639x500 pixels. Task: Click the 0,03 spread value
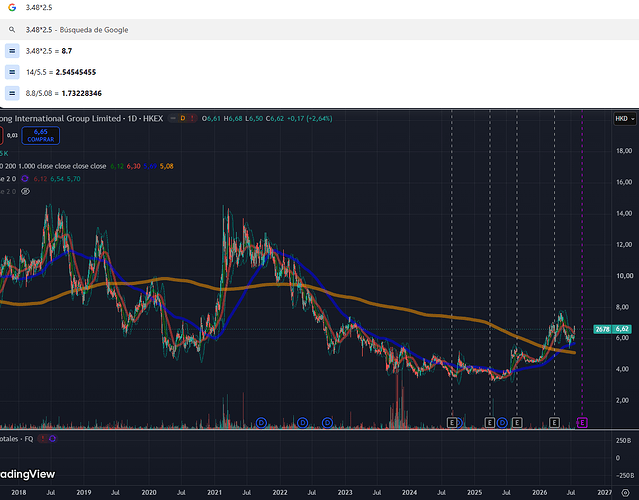[x=12, y=135]
